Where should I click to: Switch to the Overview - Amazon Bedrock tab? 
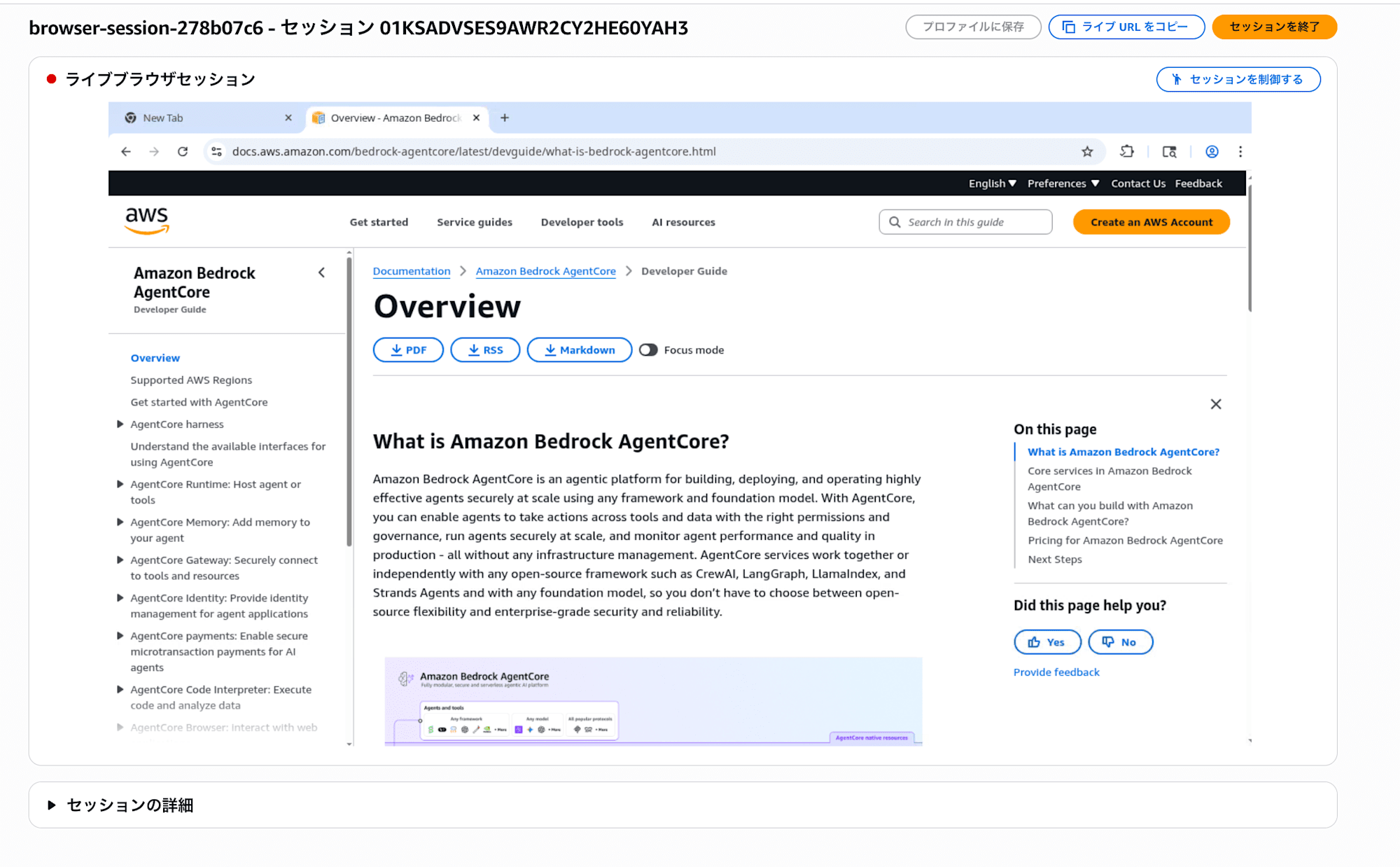[x=396, y=118]
